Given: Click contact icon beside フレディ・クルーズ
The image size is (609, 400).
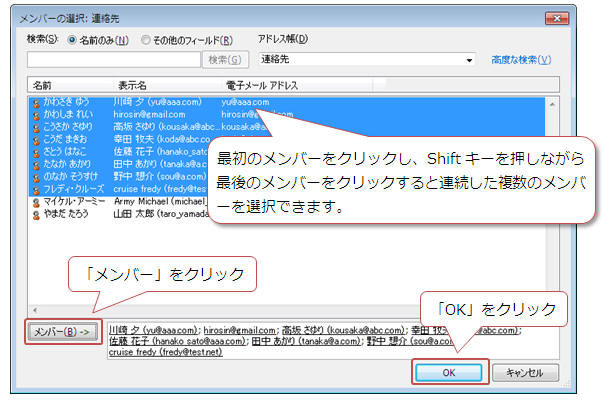Looking at the screenshot, I should (x=38, y=189).
